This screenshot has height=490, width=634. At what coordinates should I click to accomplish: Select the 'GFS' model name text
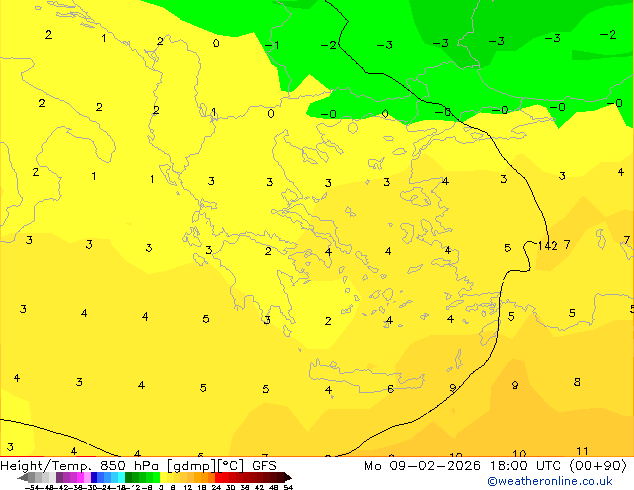coord(264,466)
